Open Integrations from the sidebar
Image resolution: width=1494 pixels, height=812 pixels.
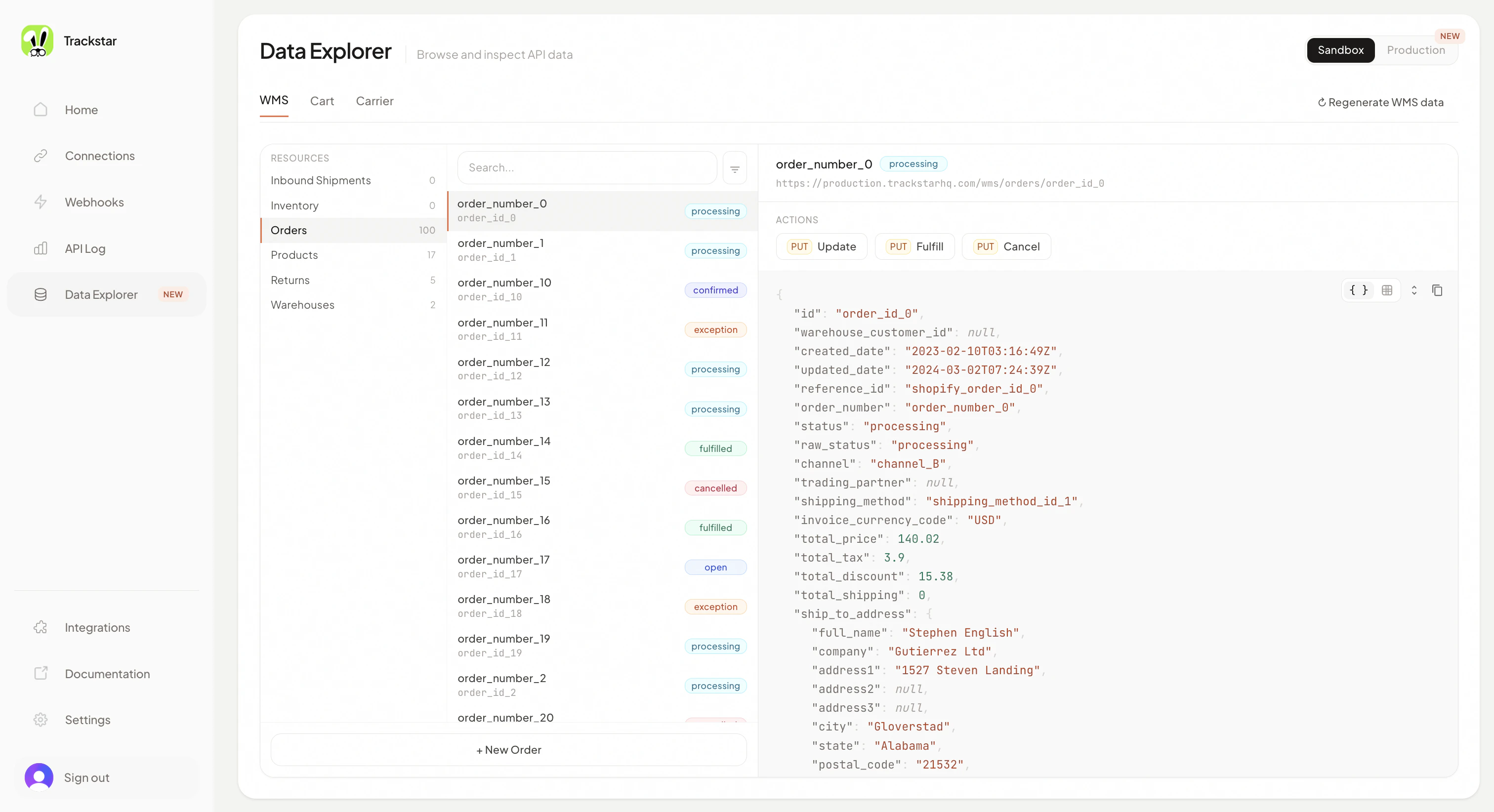click(x=97, y=627)
